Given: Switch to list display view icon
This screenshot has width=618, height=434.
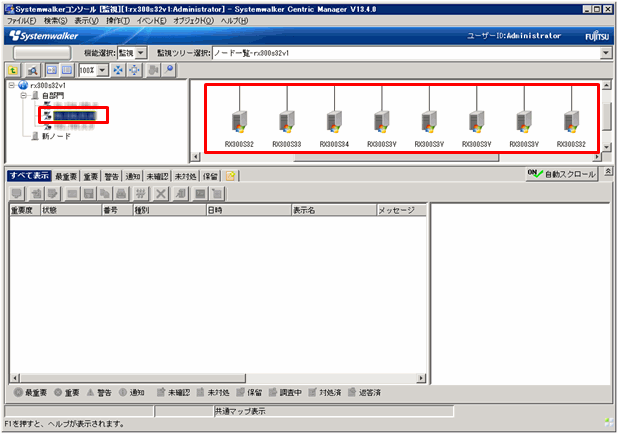Looking at the screenshot, I should click(x=67, y=71).
